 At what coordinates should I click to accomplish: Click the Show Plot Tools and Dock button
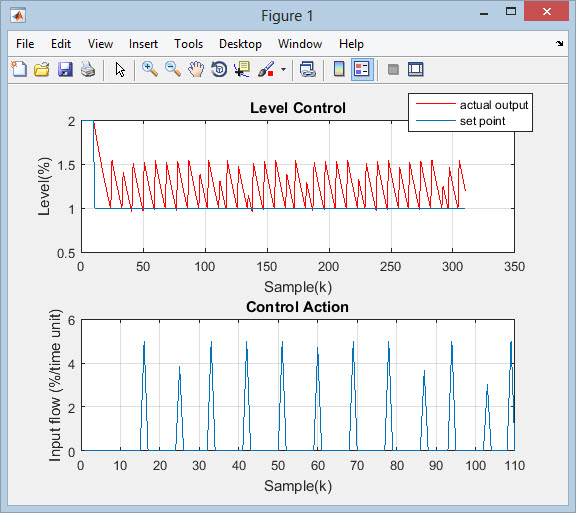click(416, 69)
